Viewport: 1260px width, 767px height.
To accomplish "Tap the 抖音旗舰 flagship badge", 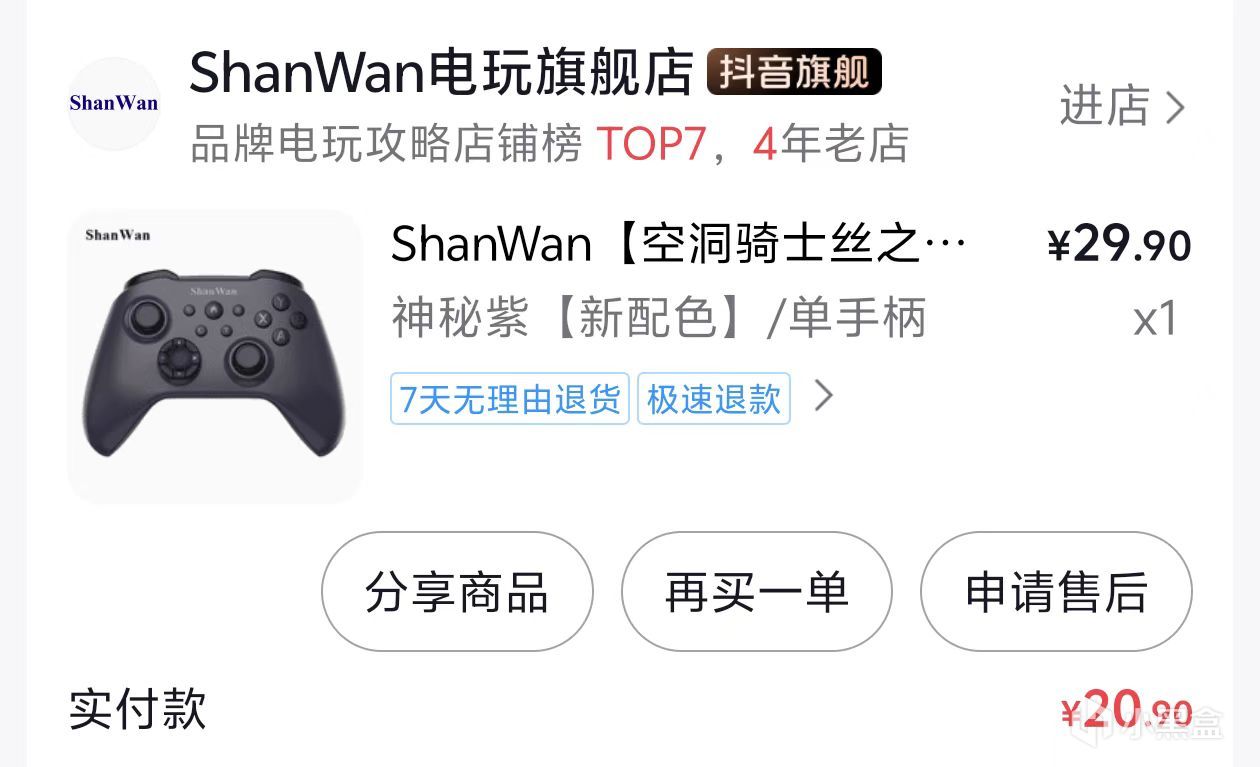I will [794, 72].
